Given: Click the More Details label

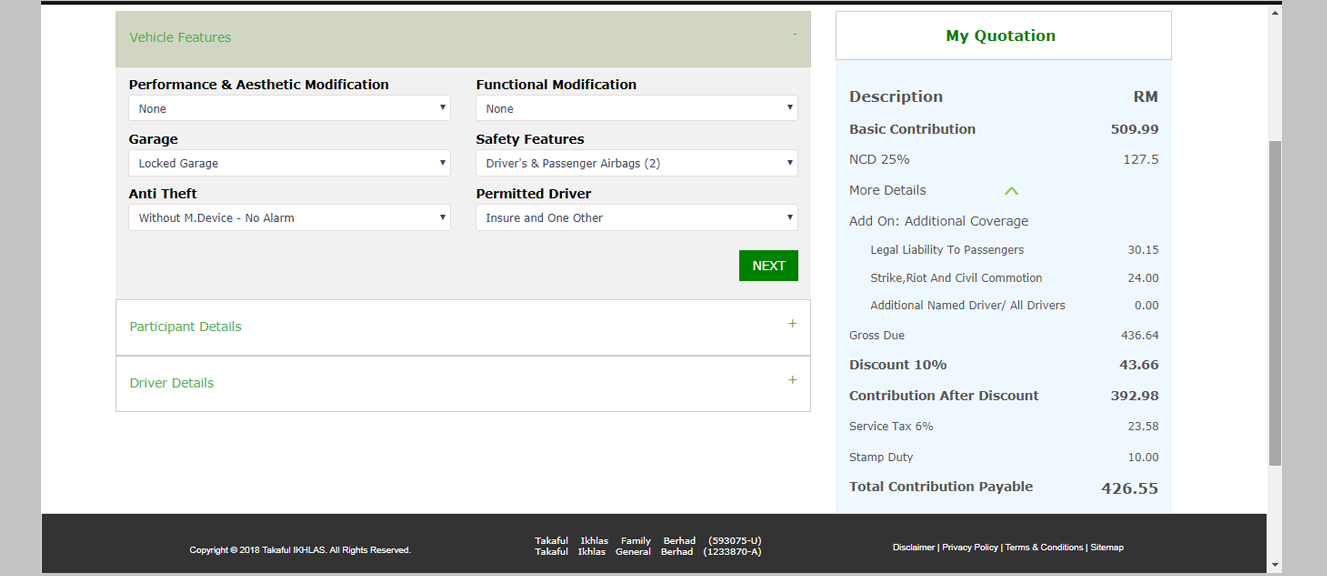Looking at the screenshot, I should pos(887,190).
